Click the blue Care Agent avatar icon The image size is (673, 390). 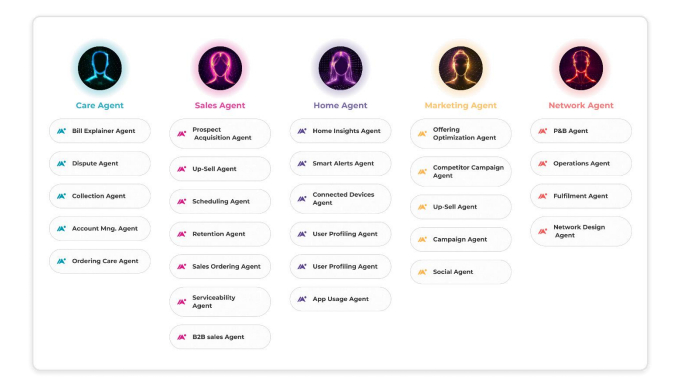(x=100, y=68)
